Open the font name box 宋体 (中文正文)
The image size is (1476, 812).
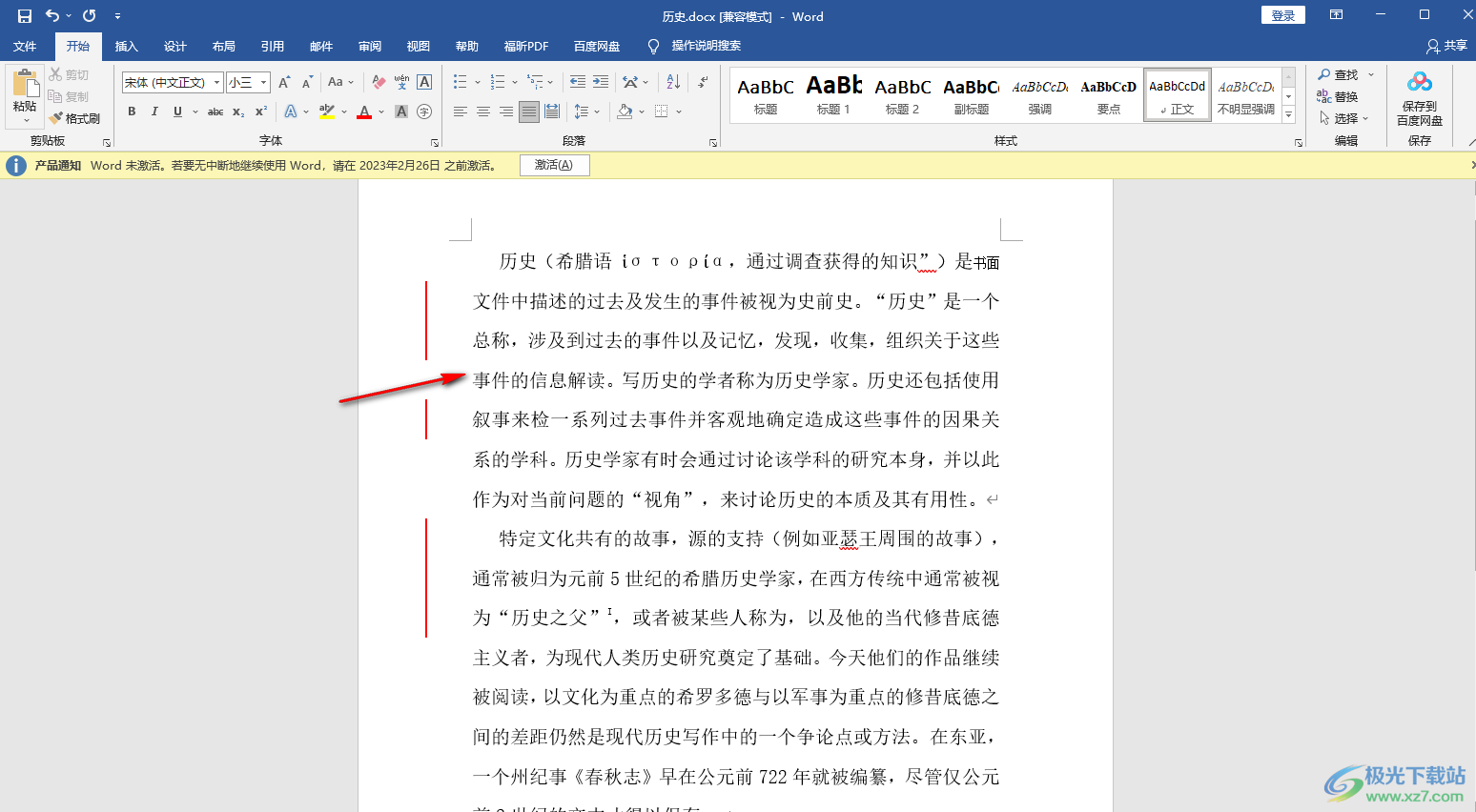click(172, 83)
